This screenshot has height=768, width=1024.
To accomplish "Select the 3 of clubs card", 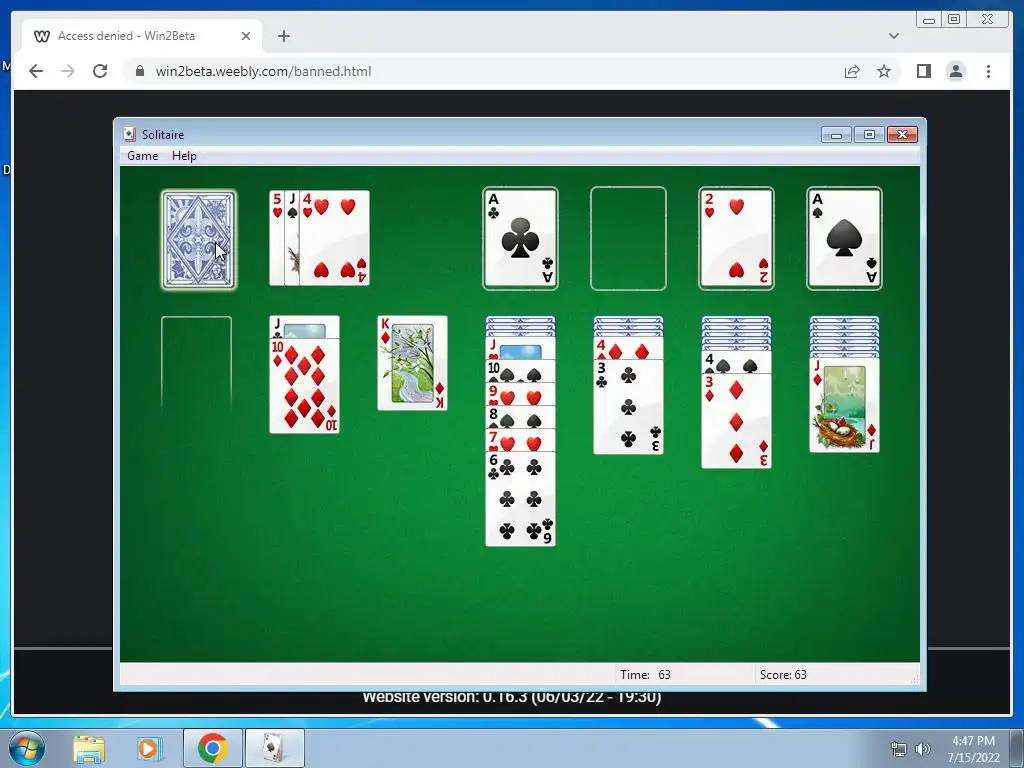I will (x=628, y=407).
